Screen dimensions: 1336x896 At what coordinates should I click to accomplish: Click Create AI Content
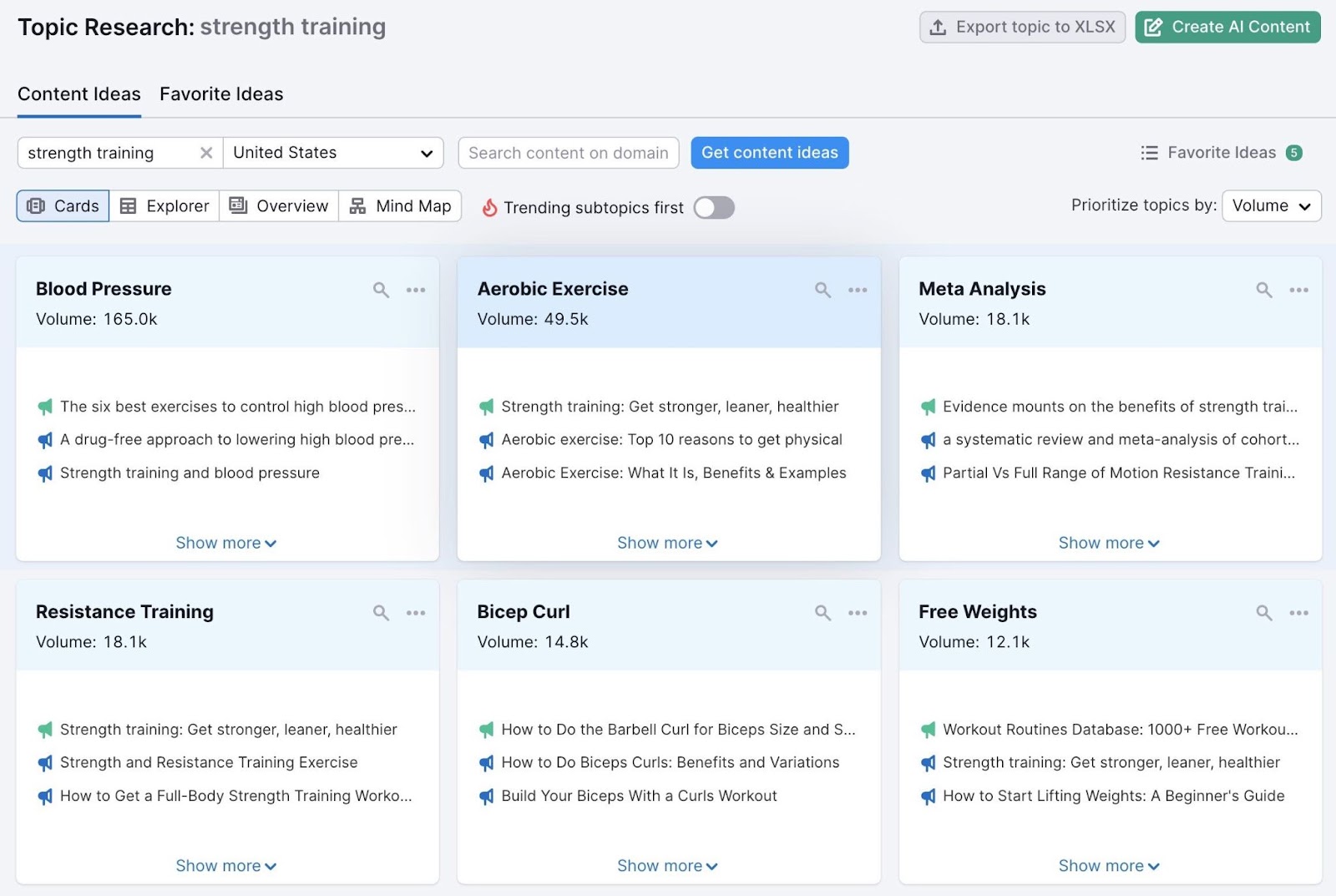click(x=1227, y=26)
